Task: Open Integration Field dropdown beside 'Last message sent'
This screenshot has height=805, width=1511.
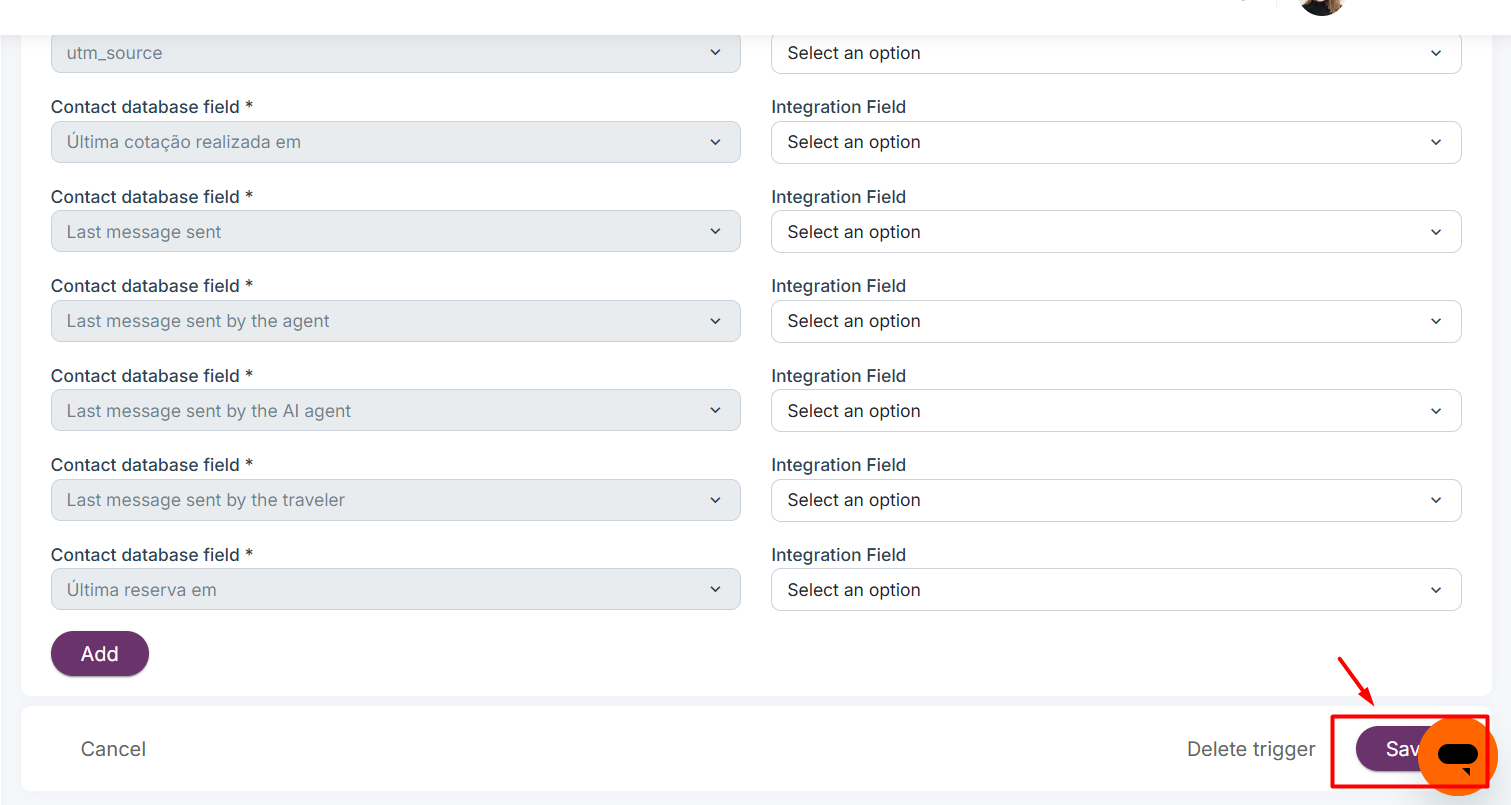Action: point(1116,232)
